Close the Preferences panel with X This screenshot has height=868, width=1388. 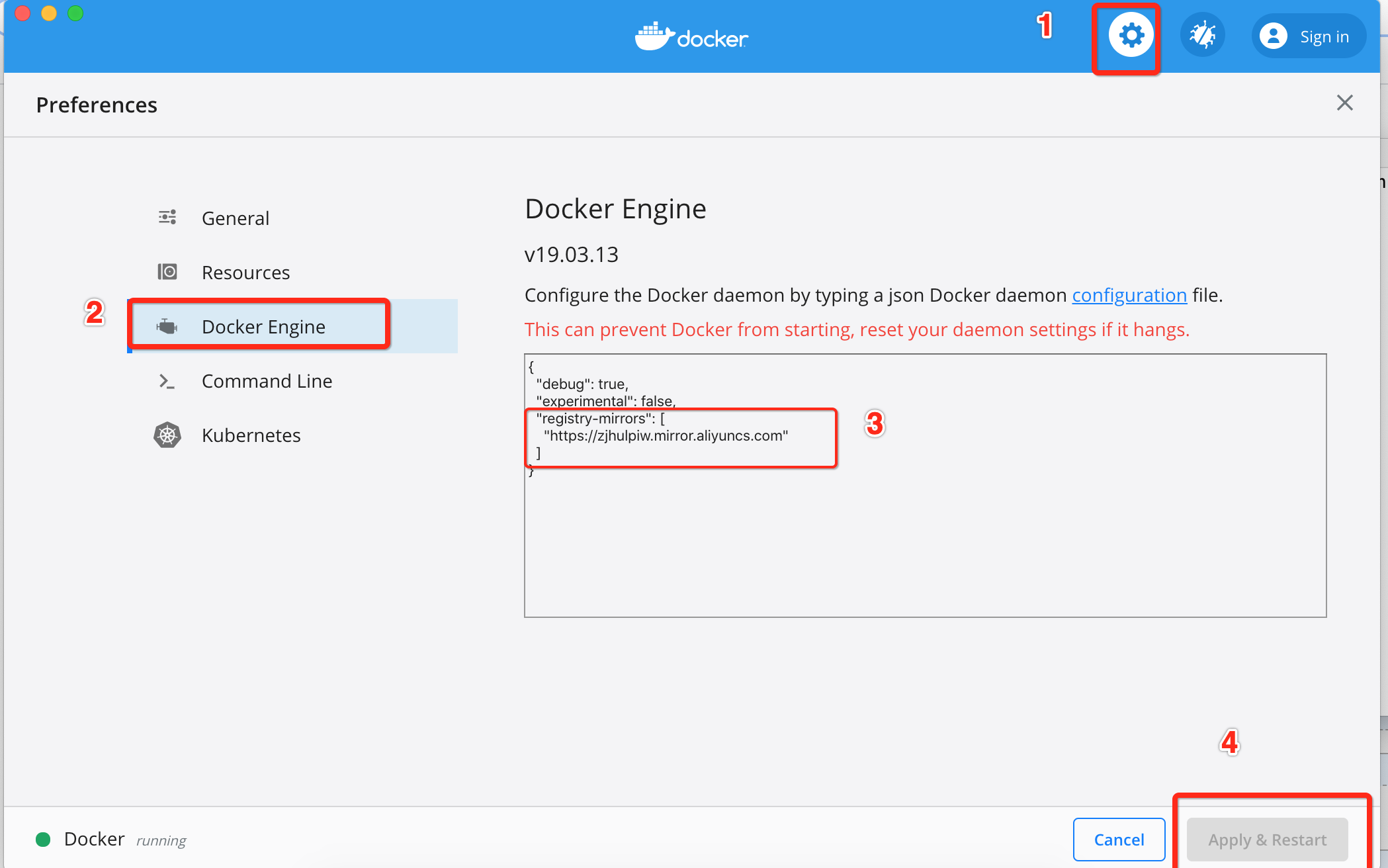point(1344,103)
